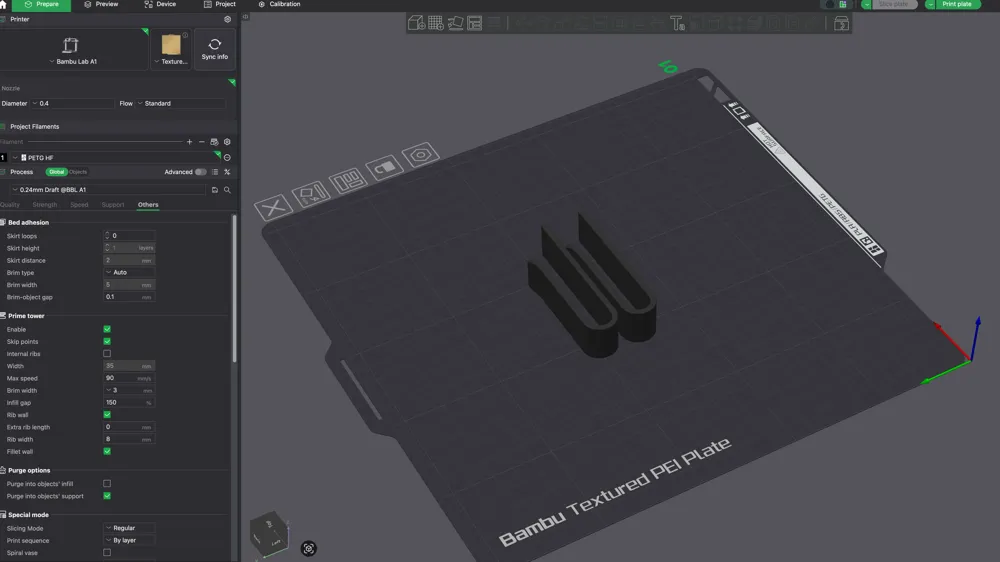The image size is (1000, 562).
Task: Uncheck Prime tower Enable checkbox
Action: pyautogui.click(x=107, y=329)
